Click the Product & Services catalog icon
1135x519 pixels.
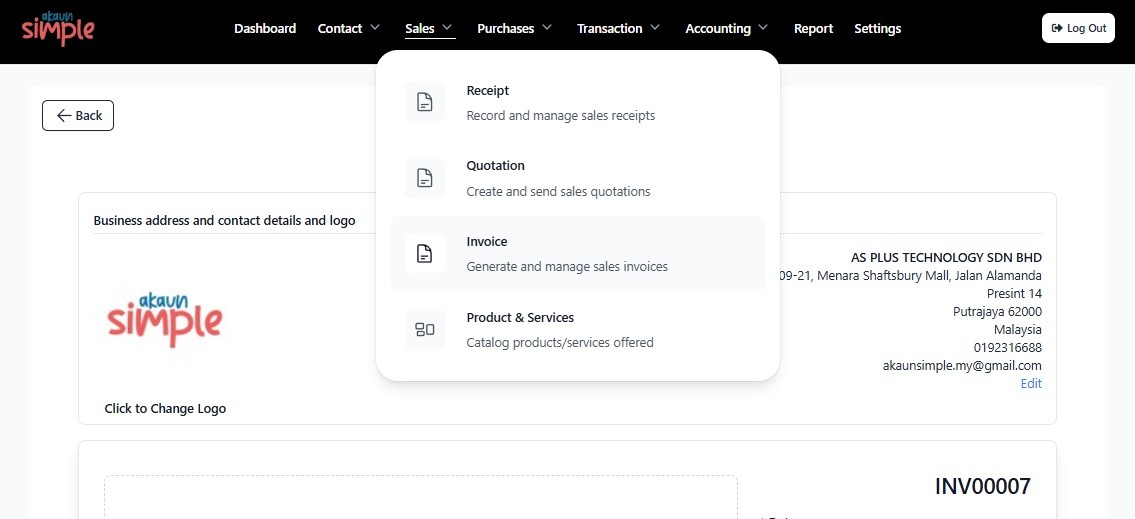click(425, 329)
